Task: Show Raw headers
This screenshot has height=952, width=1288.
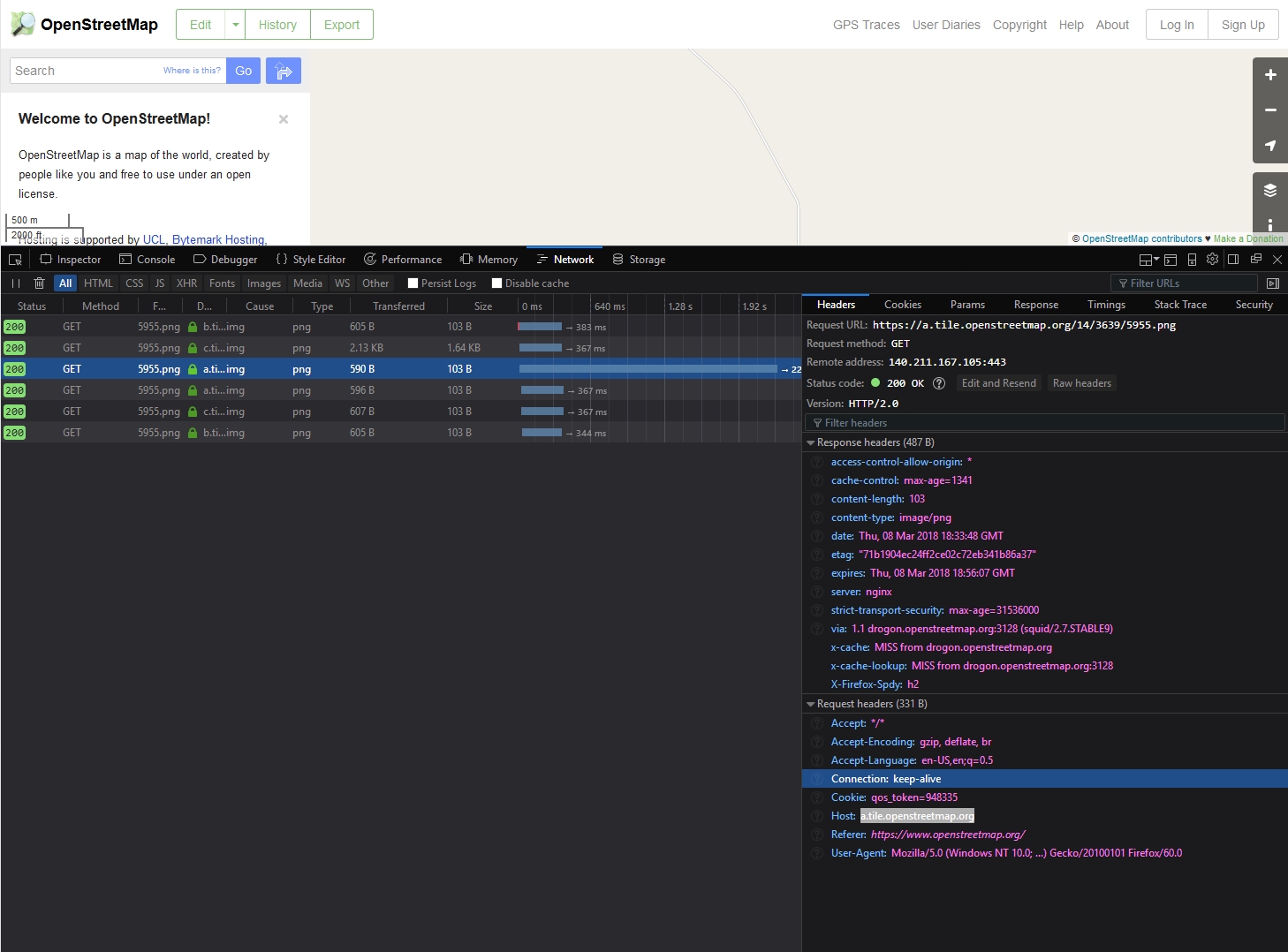Action: [1081, 383]
